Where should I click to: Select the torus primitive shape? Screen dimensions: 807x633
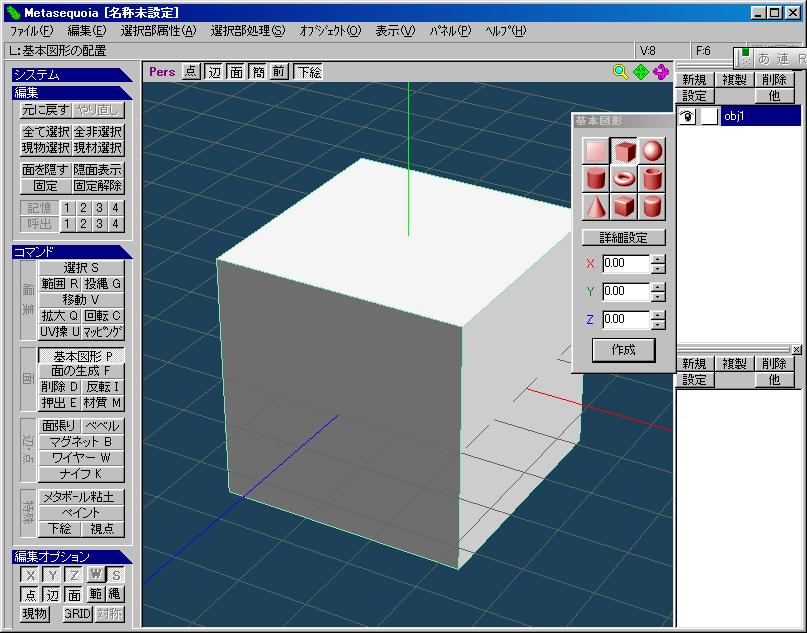tap(624, 179)
